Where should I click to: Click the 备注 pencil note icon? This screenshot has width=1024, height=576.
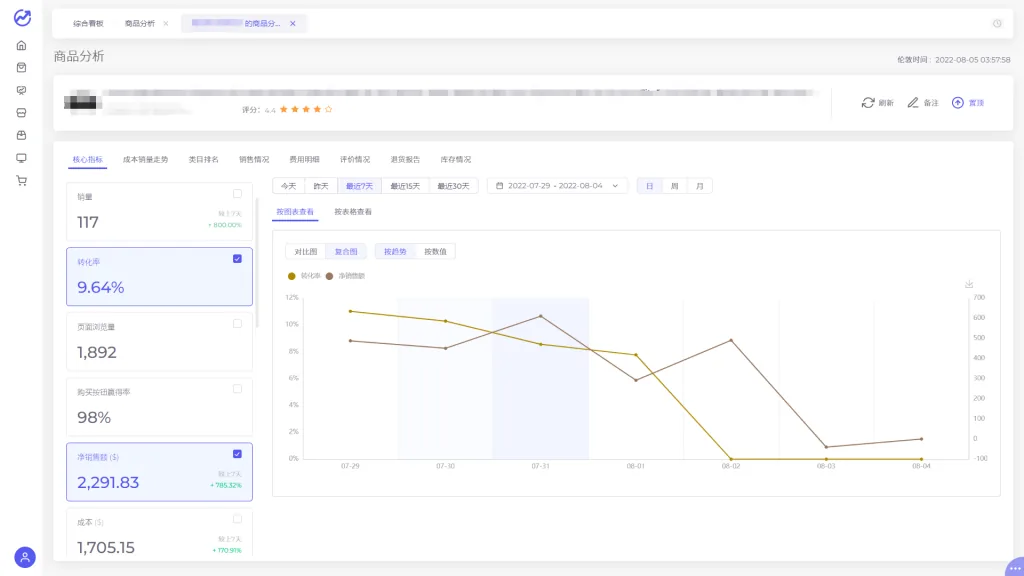coord(913,103)
